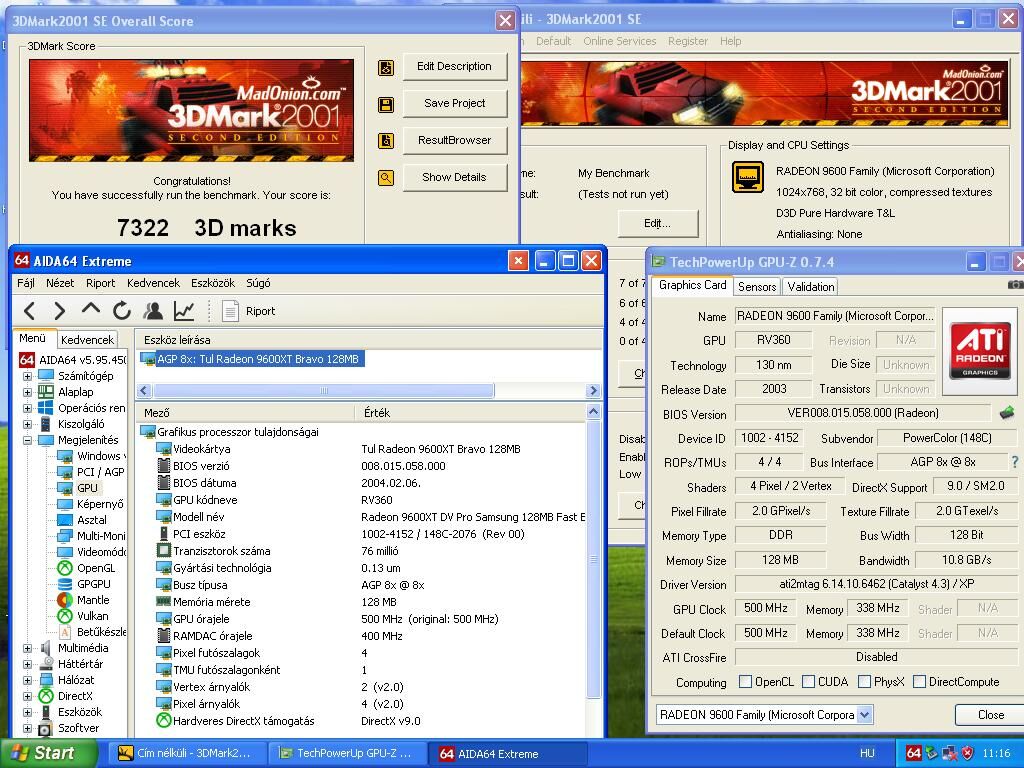
Task: Click the Save Project button
Action: 455,103
